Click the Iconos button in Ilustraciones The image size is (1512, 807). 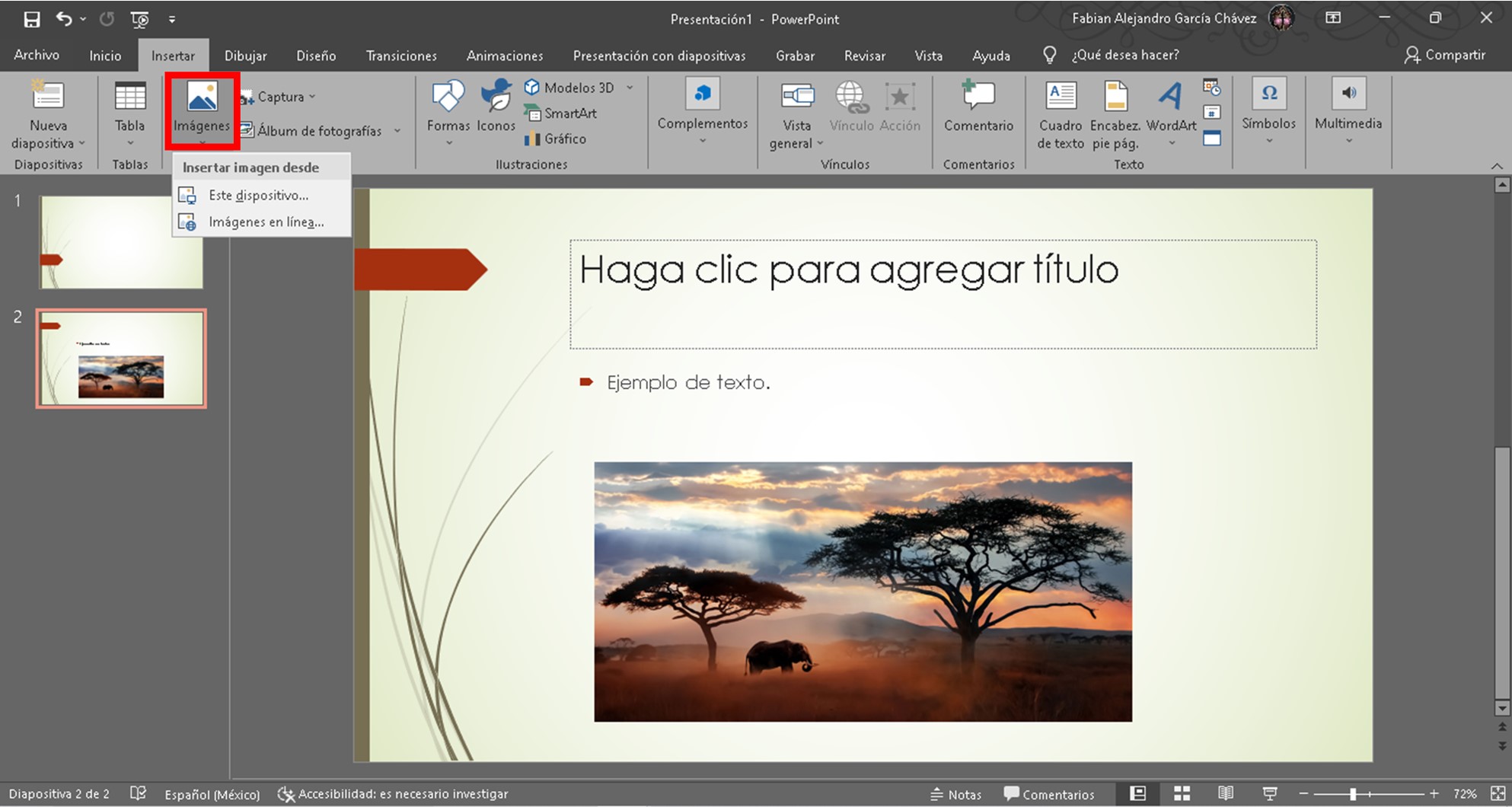pos(496,97)
